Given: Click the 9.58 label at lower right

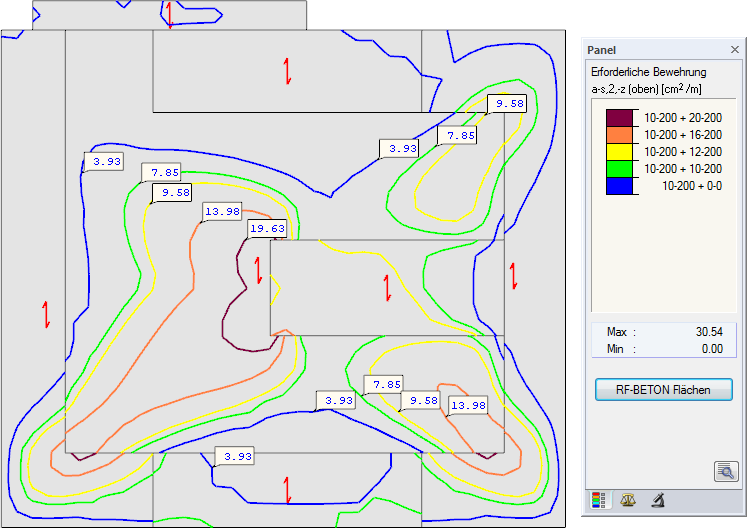Looking at the screenshot, I should 420,401.
